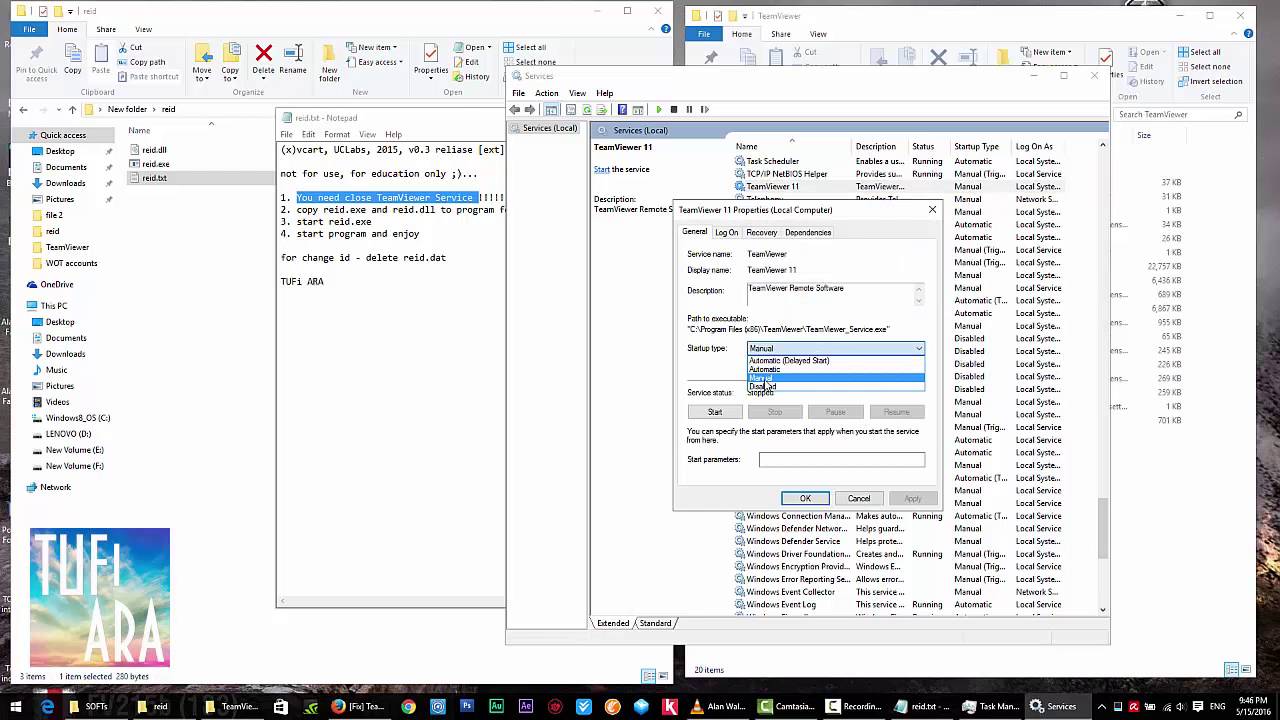The height and width of the screenshot is (720, 1280).
Task: Click Downloads under Quick access
Action: pyautogui.click(x=65, y=183)
